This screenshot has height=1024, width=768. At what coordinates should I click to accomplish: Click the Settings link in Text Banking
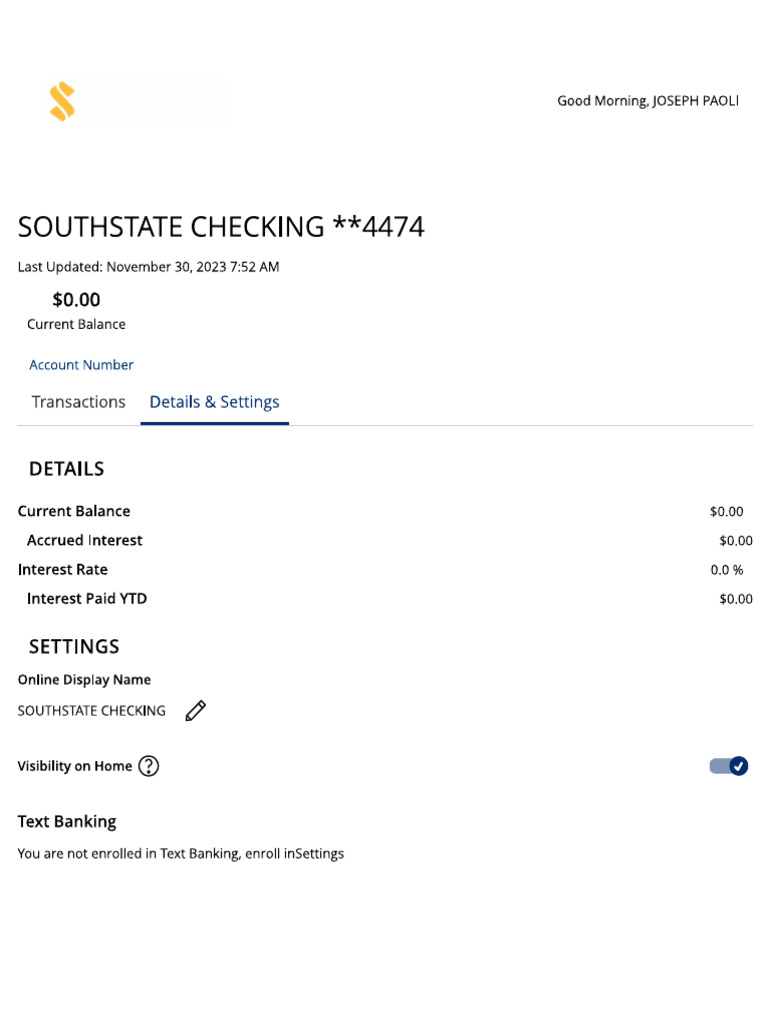pos(321,854)
